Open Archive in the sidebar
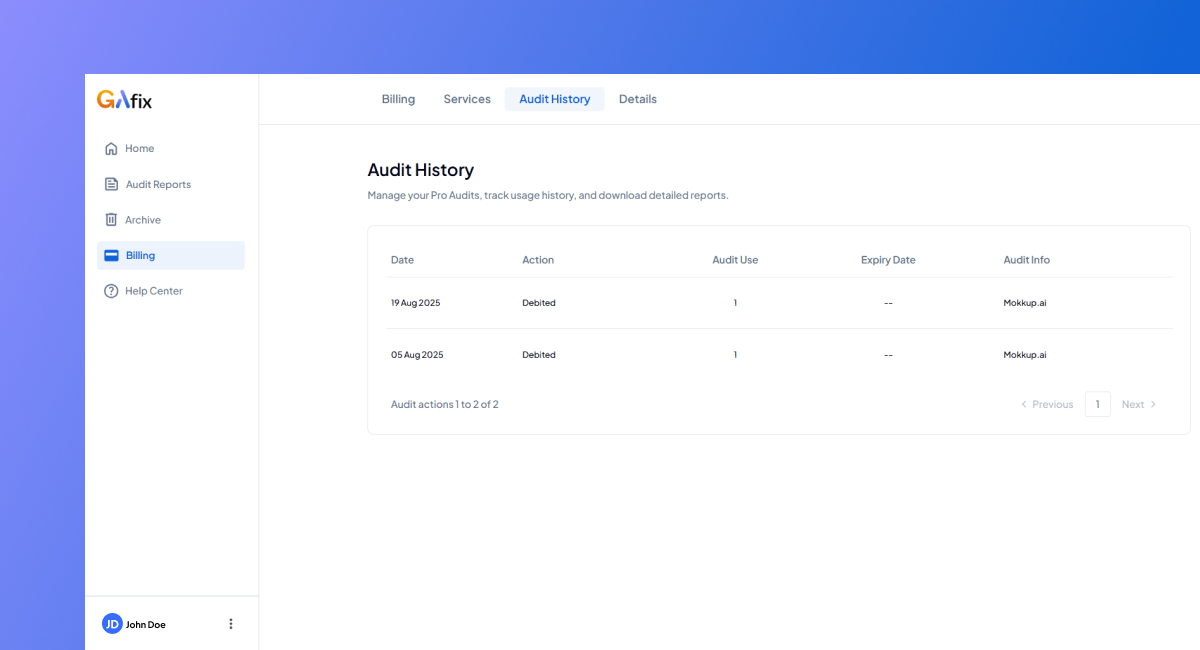 [x=171, y=220]
